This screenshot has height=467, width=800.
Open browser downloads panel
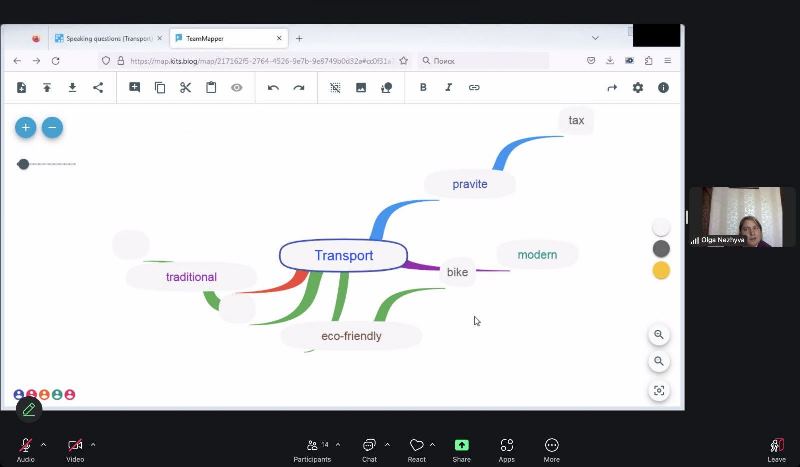click(x=610, y=61)
